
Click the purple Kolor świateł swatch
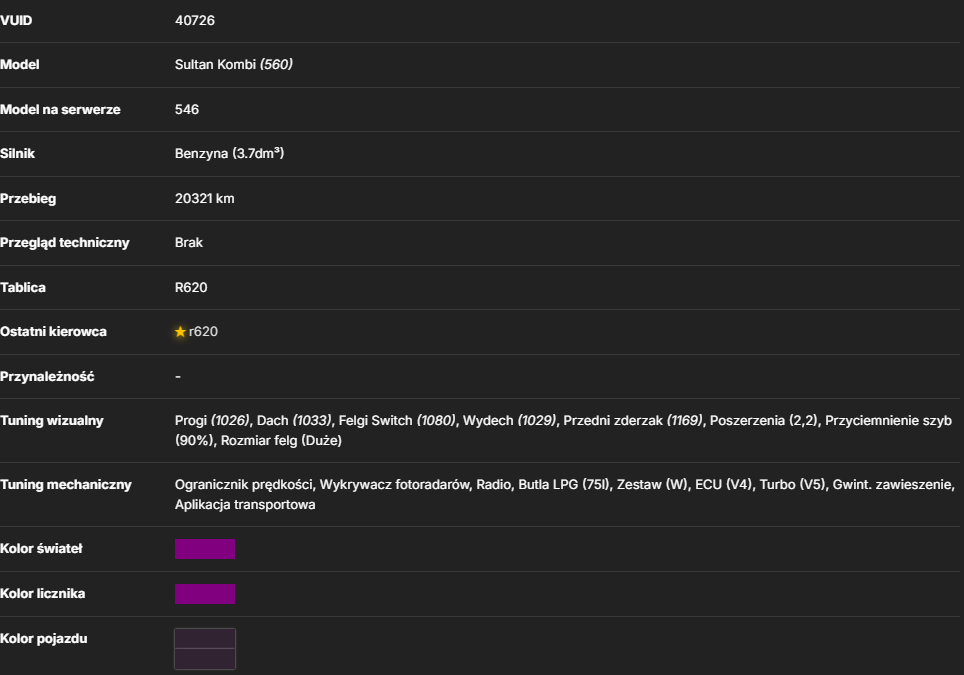pyautogui.click(x=205, y=549)
